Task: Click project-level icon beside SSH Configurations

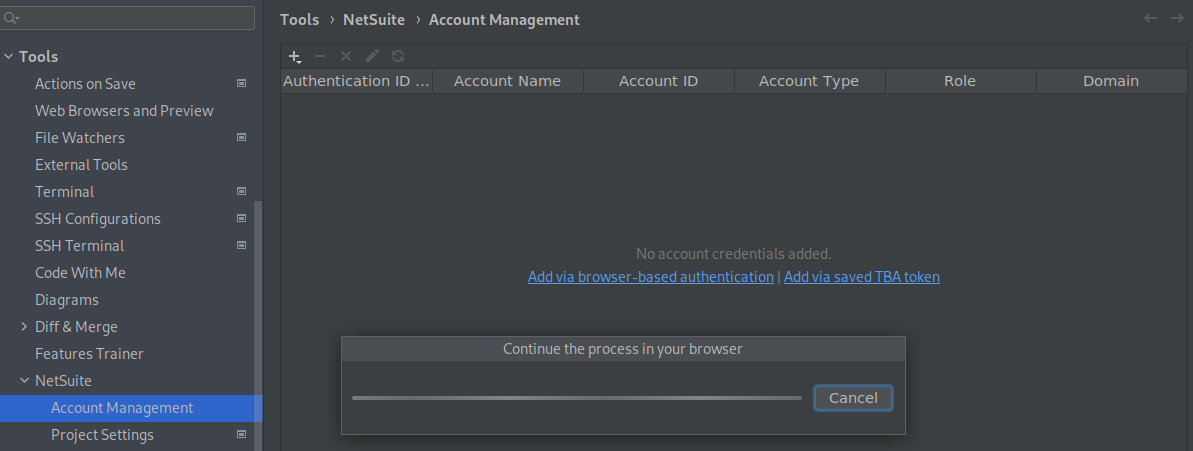Action: (241, 218)
